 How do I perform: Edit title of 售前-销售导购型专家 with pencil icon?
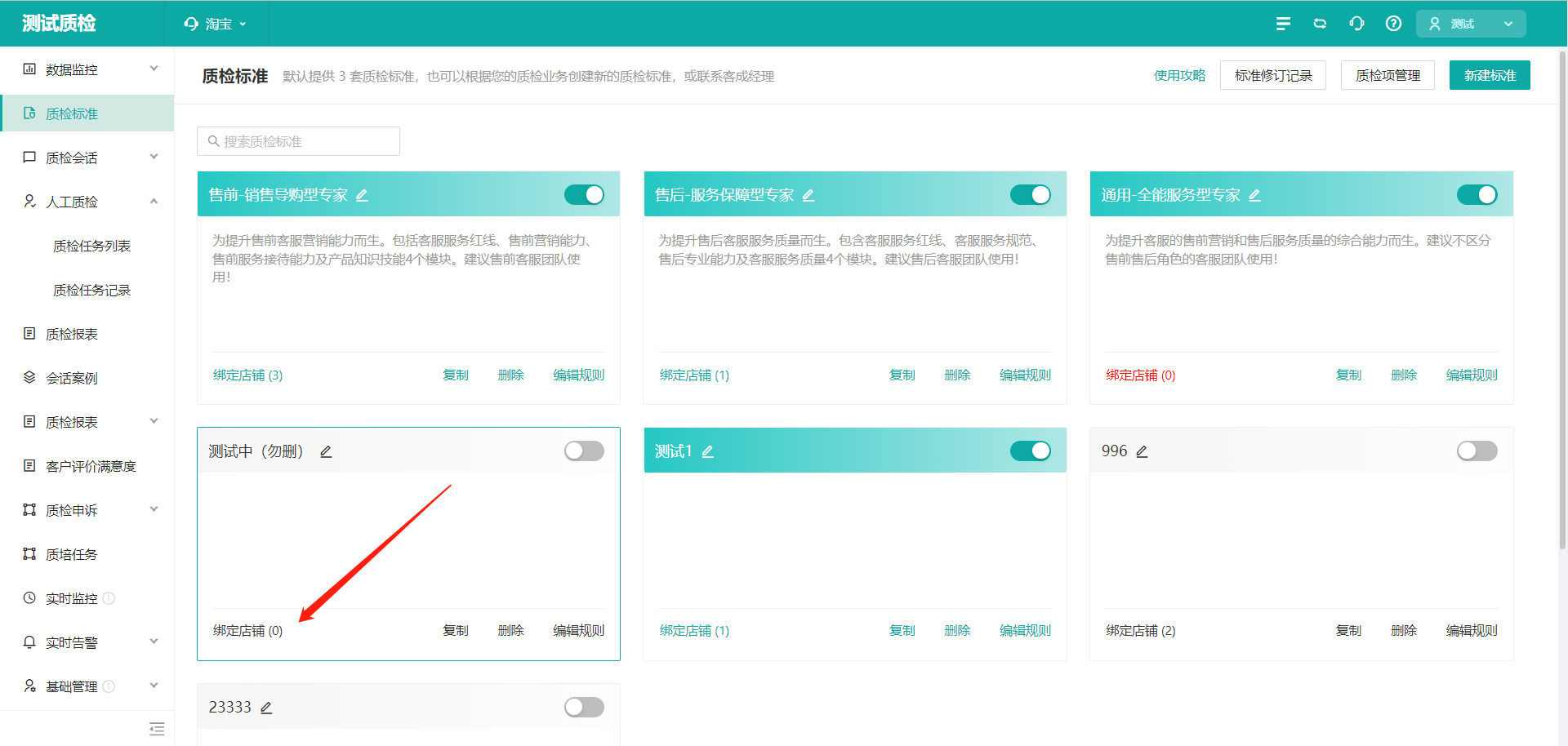point(362,195)
